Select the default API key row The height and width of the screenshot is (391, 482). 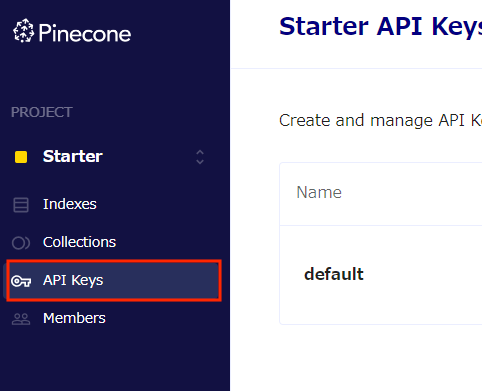pyautogui.click(x=381, y=274)
